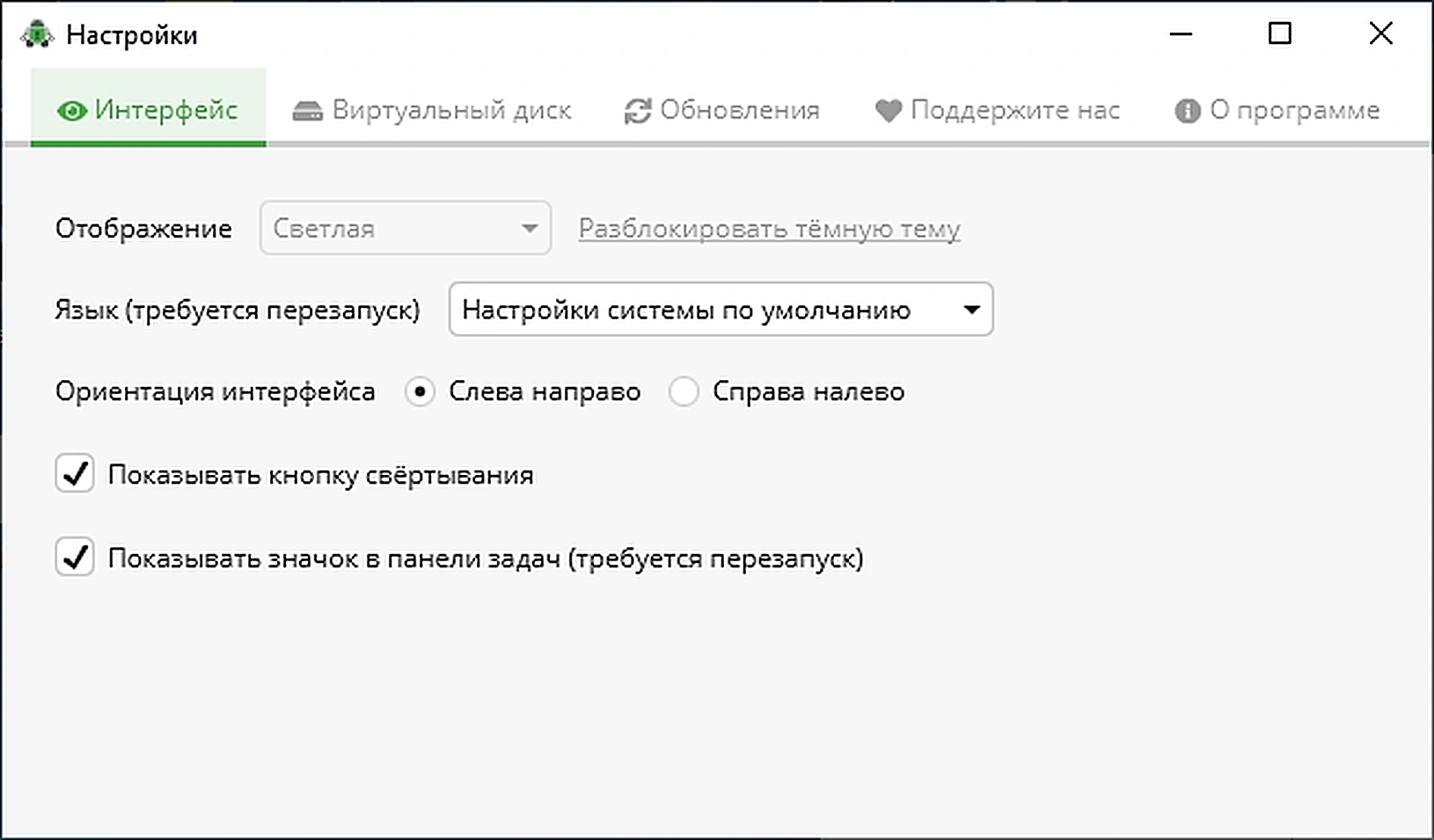Screen dimensions: 1434x840
Task: Click the eye icon on the Интерфейс tab
Action: click(x=71, y=111)
